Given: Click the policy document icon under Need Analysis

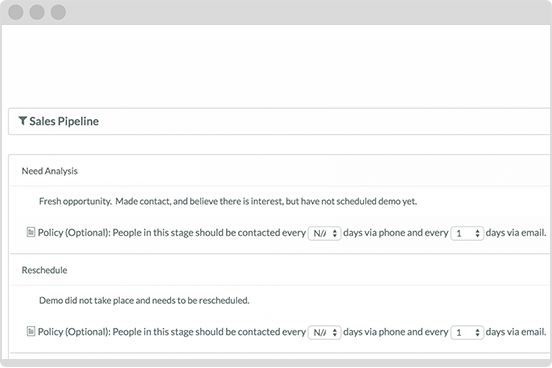Looking at the screenshot, I should (31, 232).
